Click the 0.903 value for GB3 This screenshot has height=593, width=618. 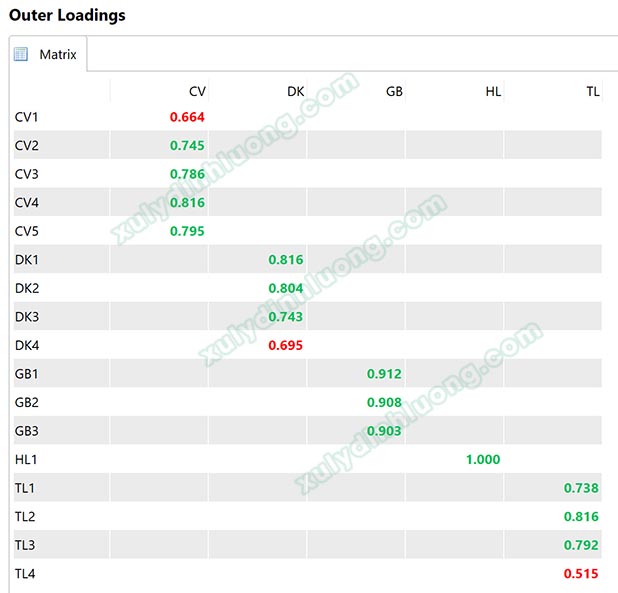tap(384, 431)
